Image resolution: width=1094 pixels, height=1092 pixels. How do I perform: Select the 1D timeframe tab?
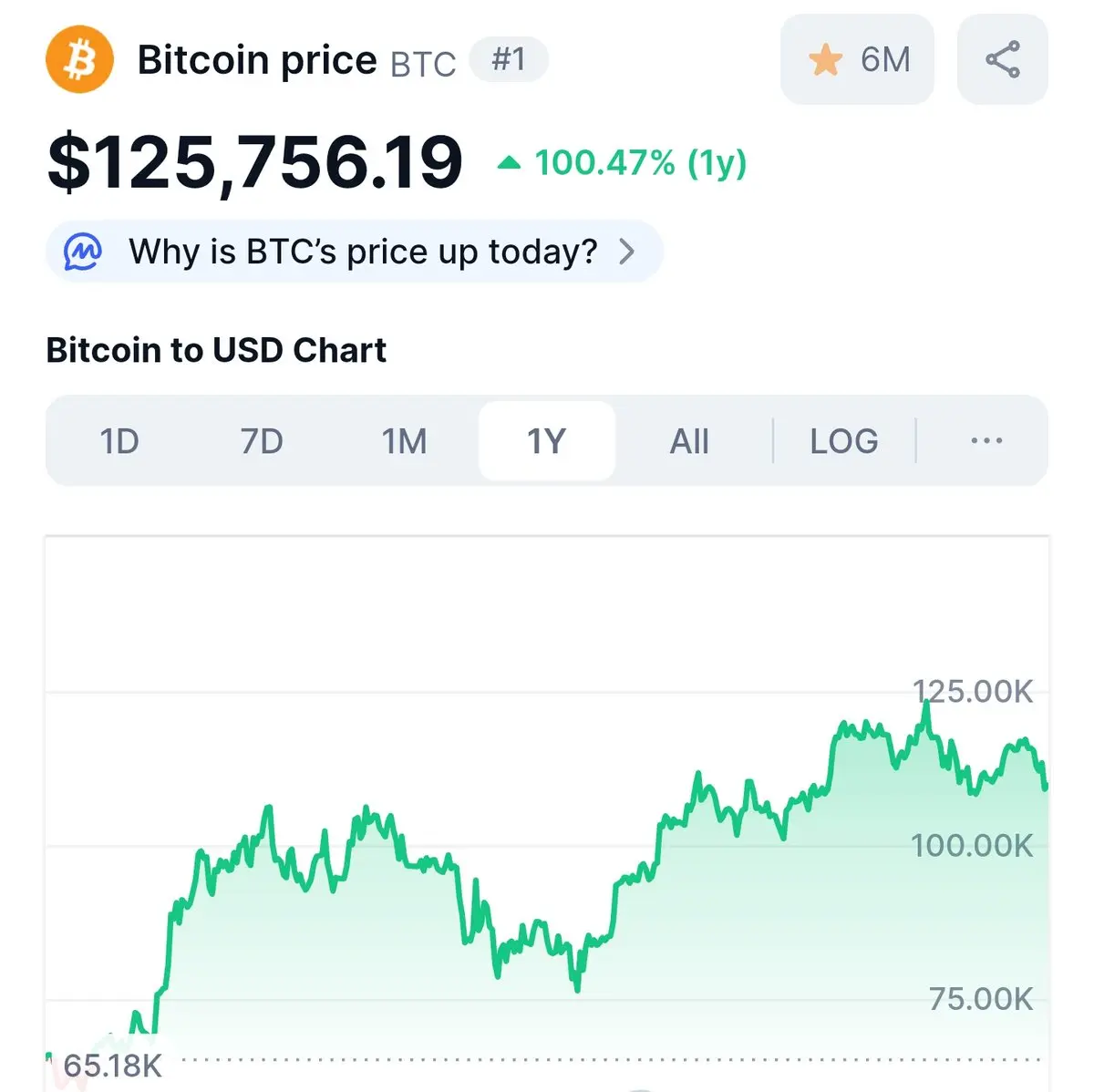pos(119,441)
